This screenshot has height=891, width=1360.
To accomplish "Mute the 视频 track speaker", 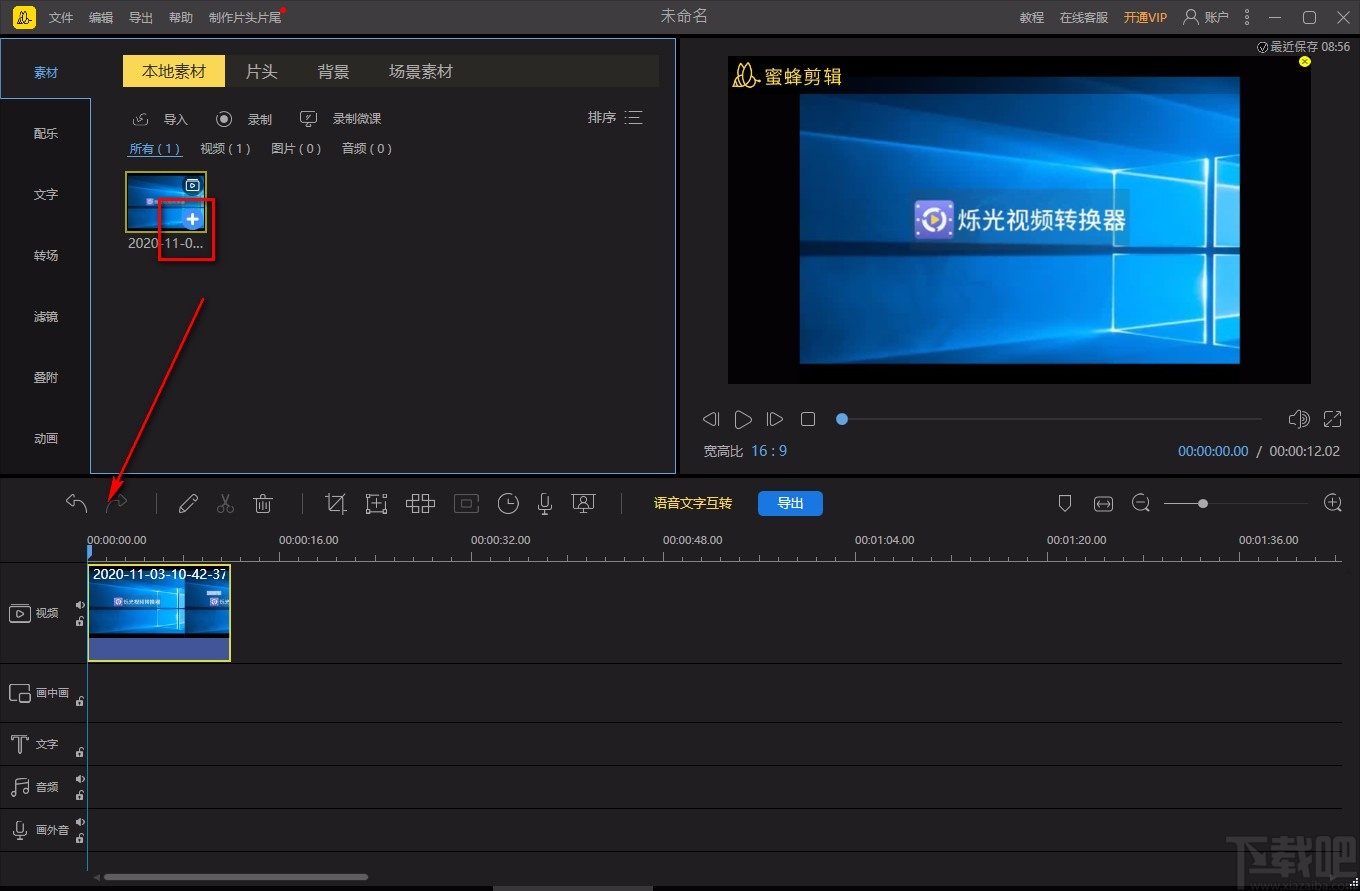I will pyautogui.click(x=80, y=605).
